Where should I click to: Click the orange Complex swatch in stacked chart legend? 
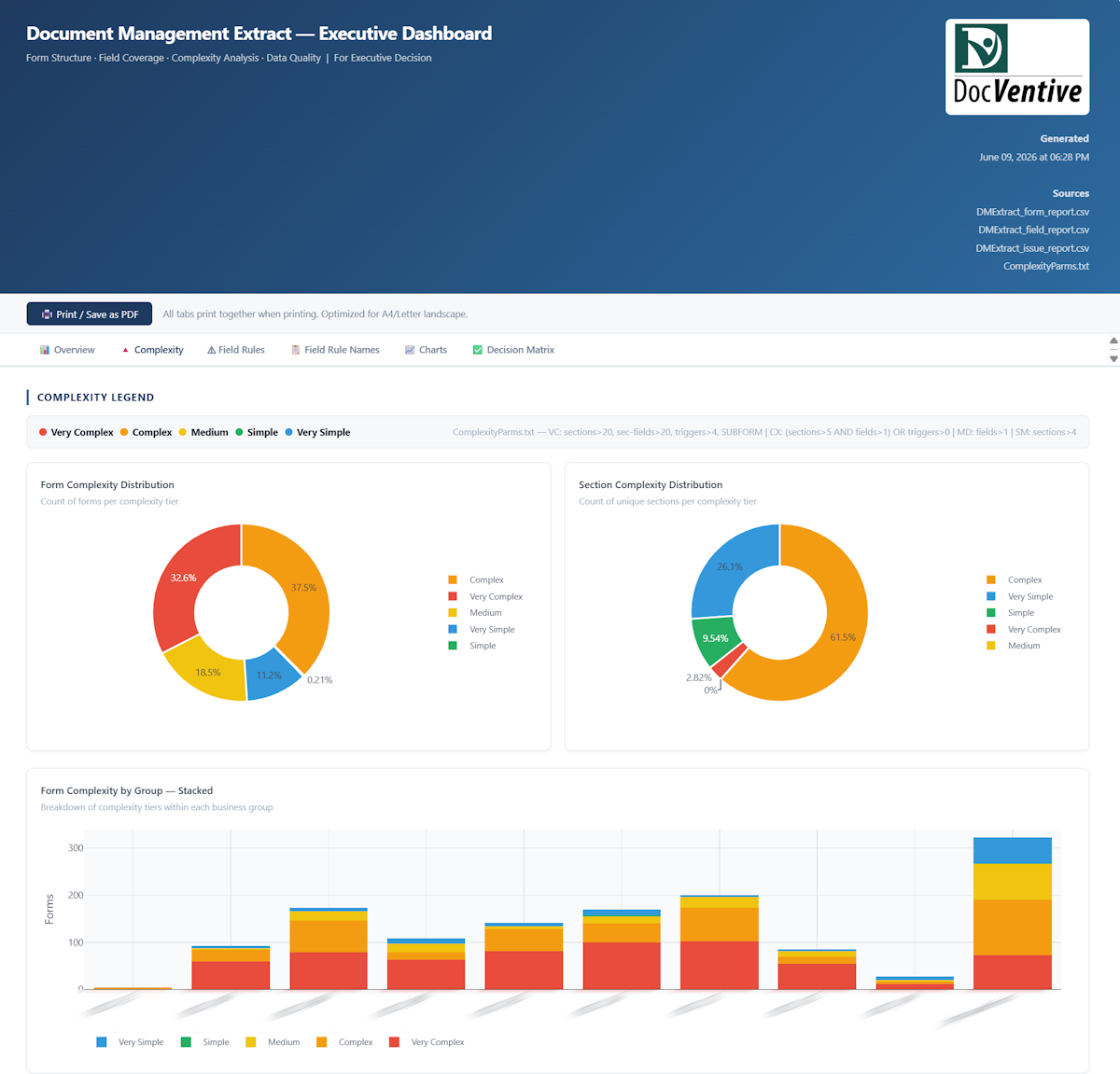pyautogui.click(x=322, y=1042)
